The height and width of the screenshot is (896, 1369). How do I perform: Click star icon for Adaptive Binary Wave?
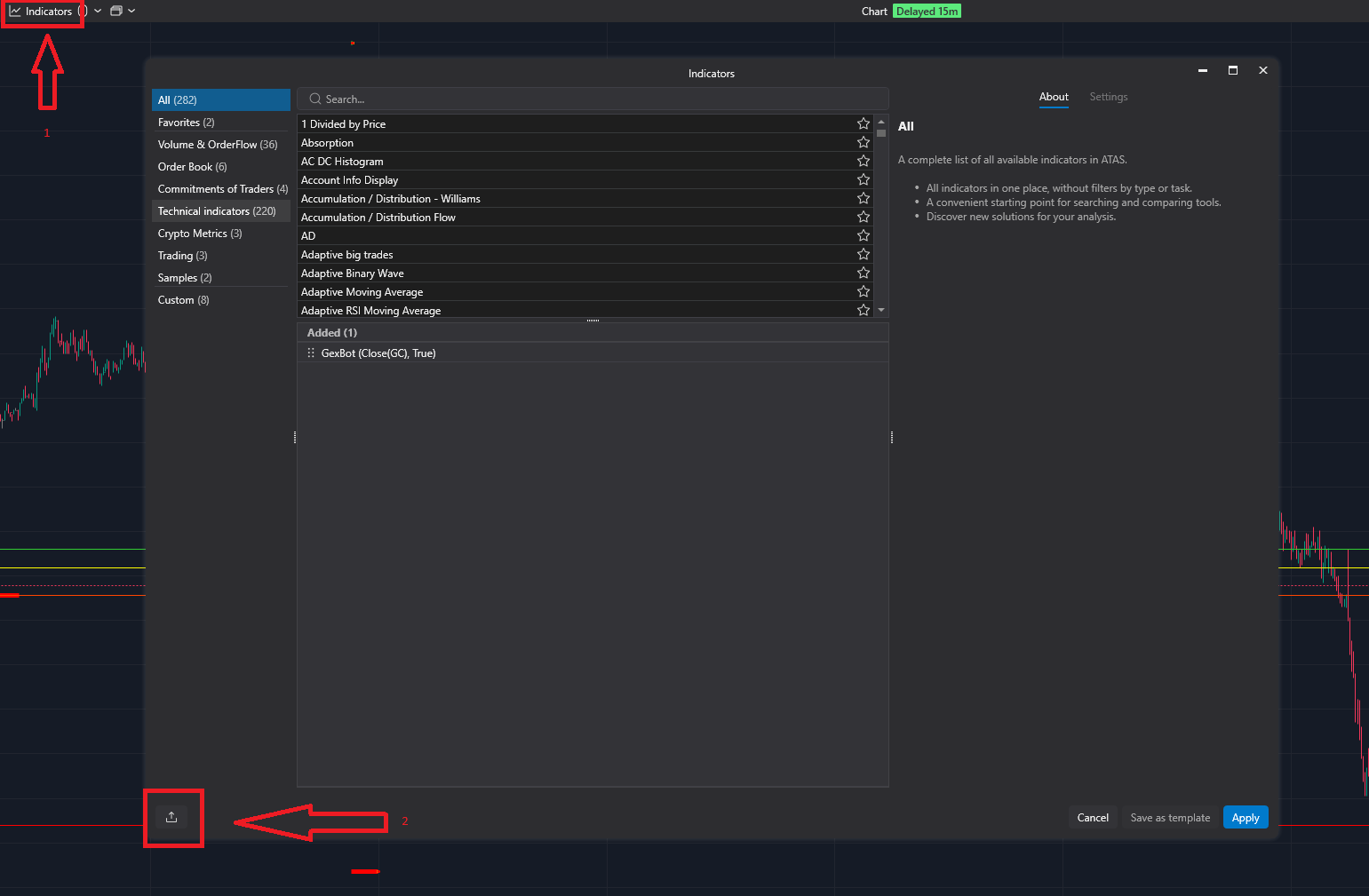pos(863,273)
